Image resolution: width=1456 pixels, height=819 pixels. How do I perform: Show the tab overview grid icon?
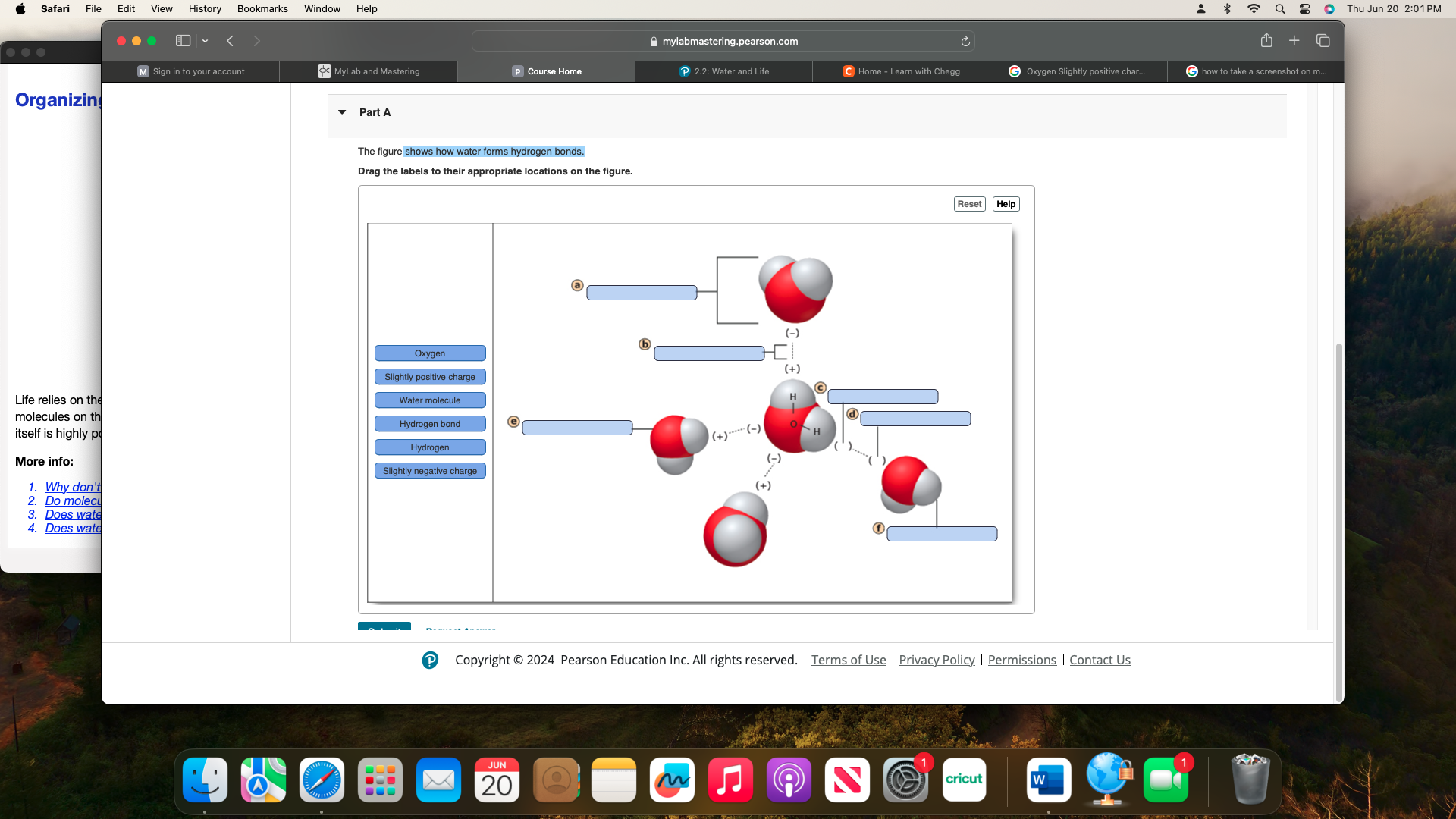pyautogui.click(x=1323, y=40)
